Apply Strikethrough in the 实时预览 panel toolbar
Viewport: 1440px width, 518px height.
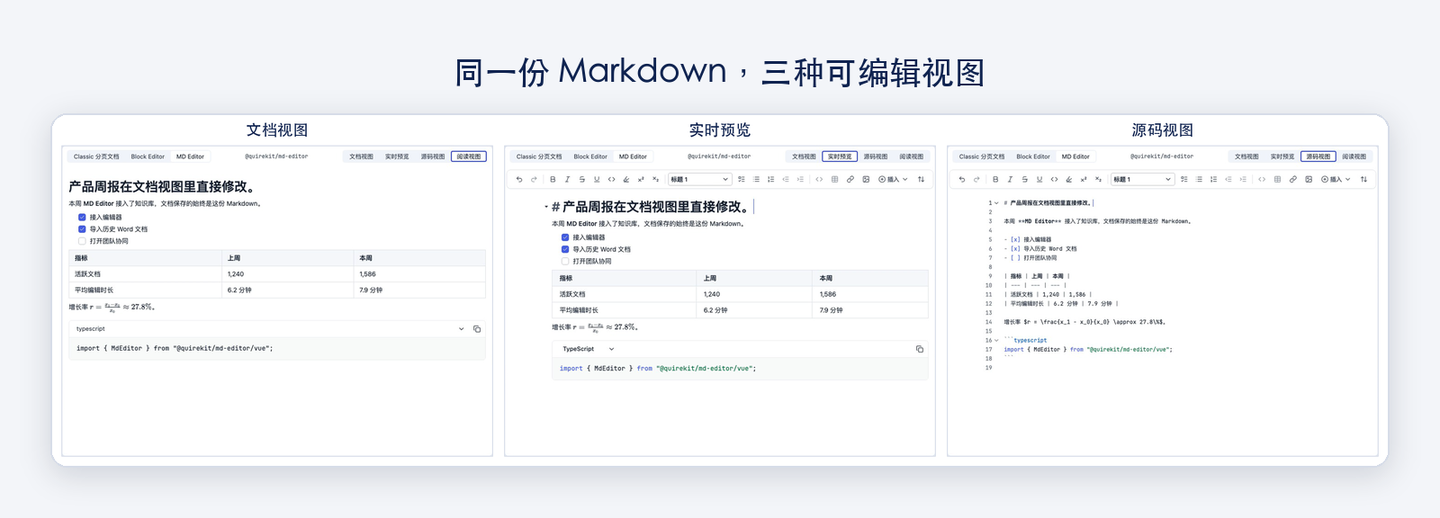pos(582,179)
